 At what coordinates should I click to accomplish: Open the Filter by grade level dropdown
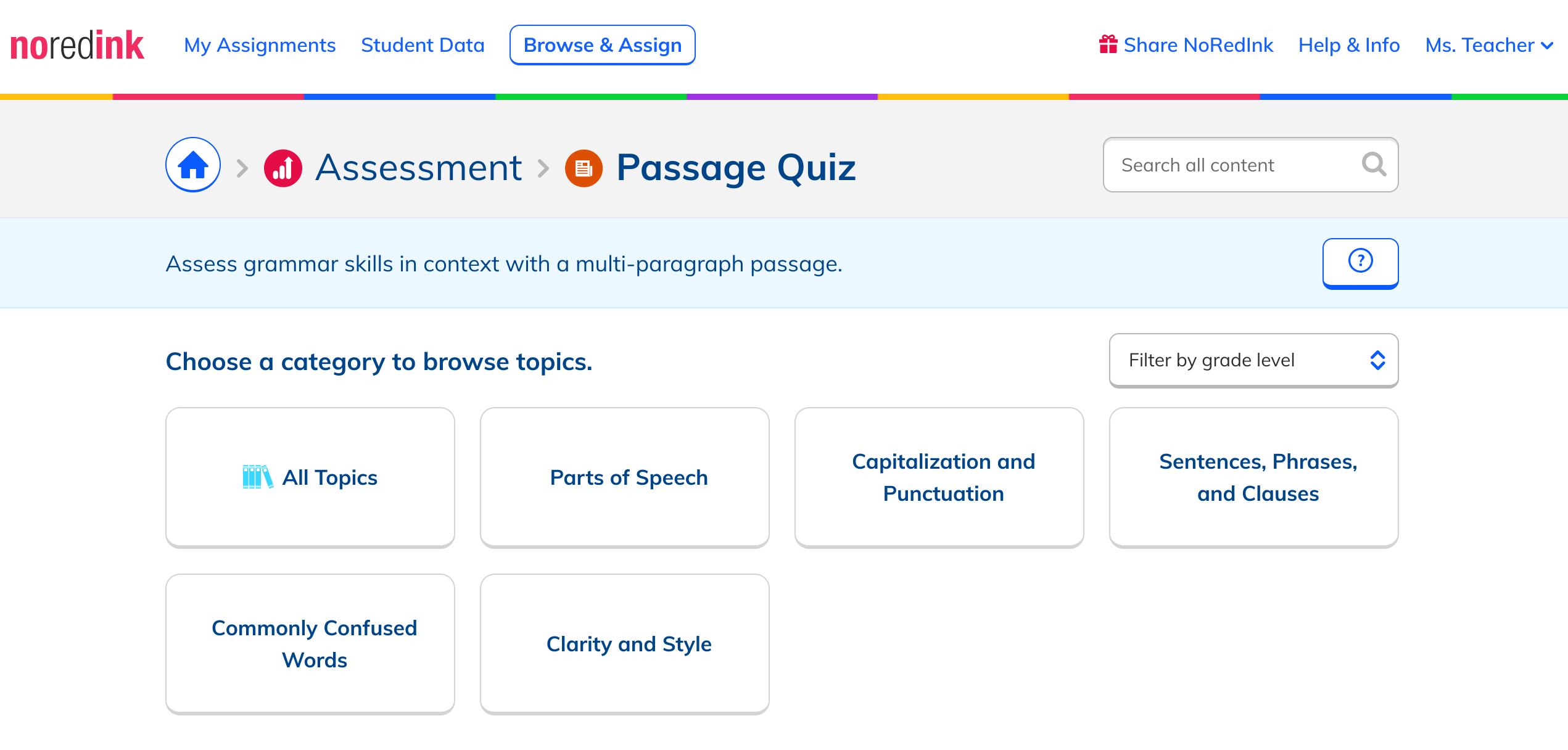(1253, 360)
